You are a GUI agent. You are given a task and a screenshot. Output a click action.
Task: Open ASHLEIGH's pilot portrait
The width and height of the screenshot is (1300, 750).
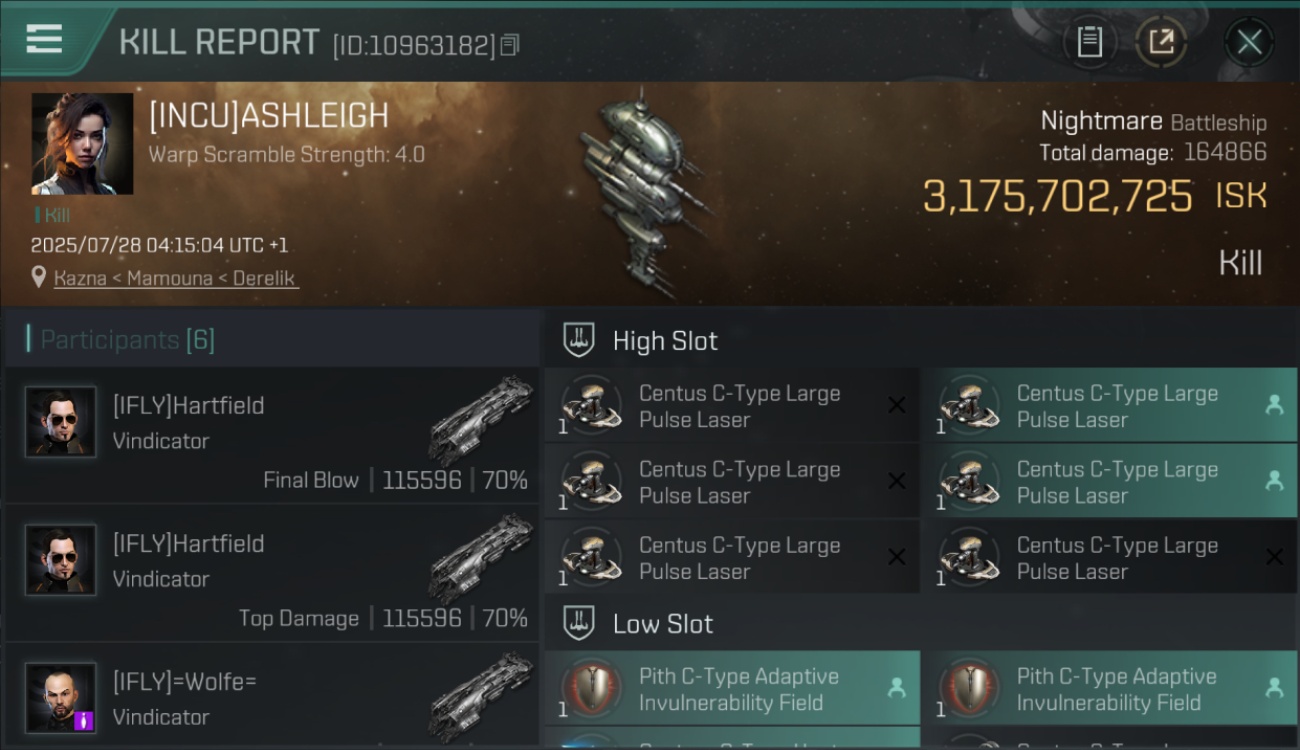pyautogui.click(x=82, y=144)
